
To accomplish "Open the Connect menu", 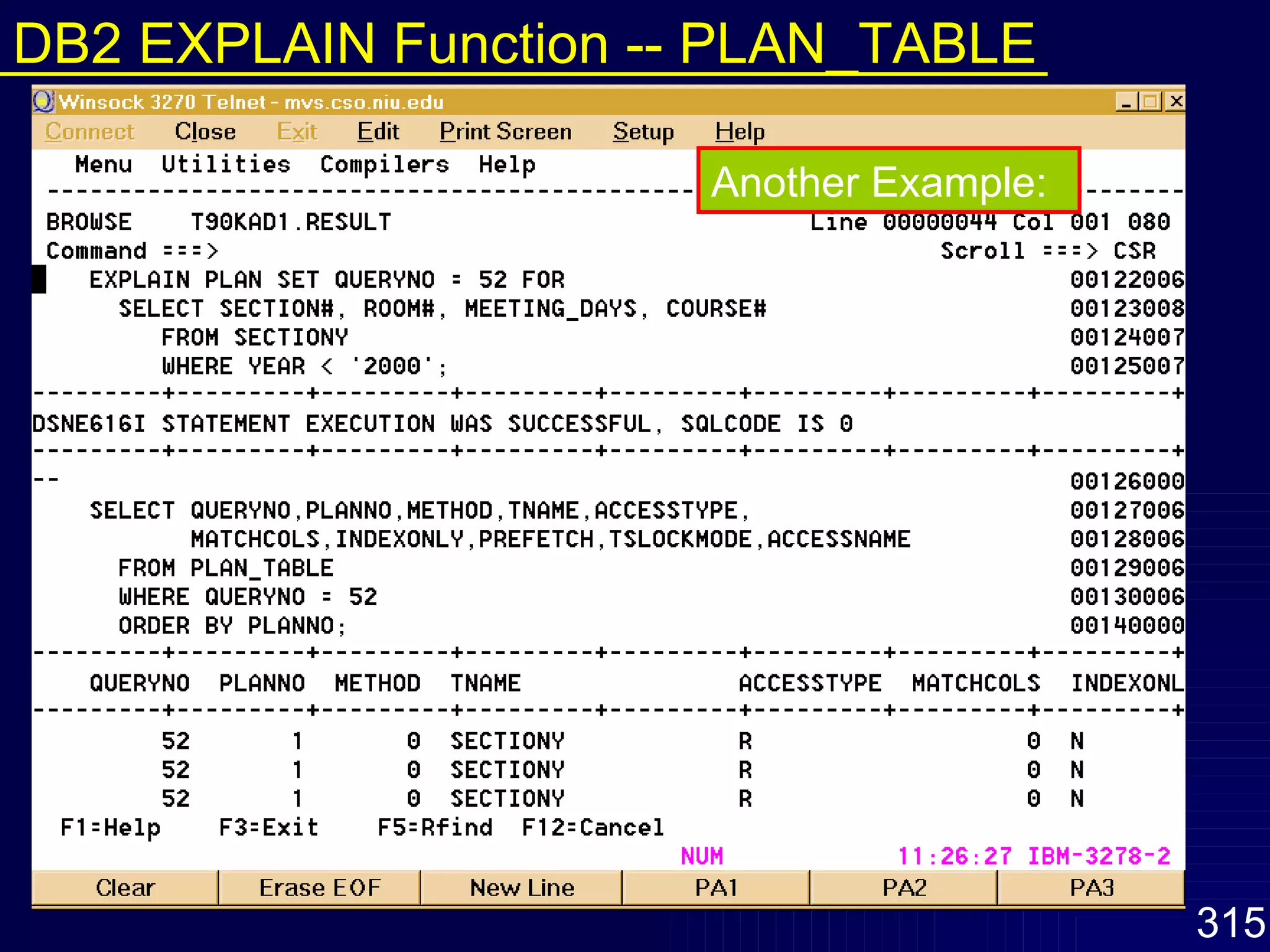I will (89, 132).
